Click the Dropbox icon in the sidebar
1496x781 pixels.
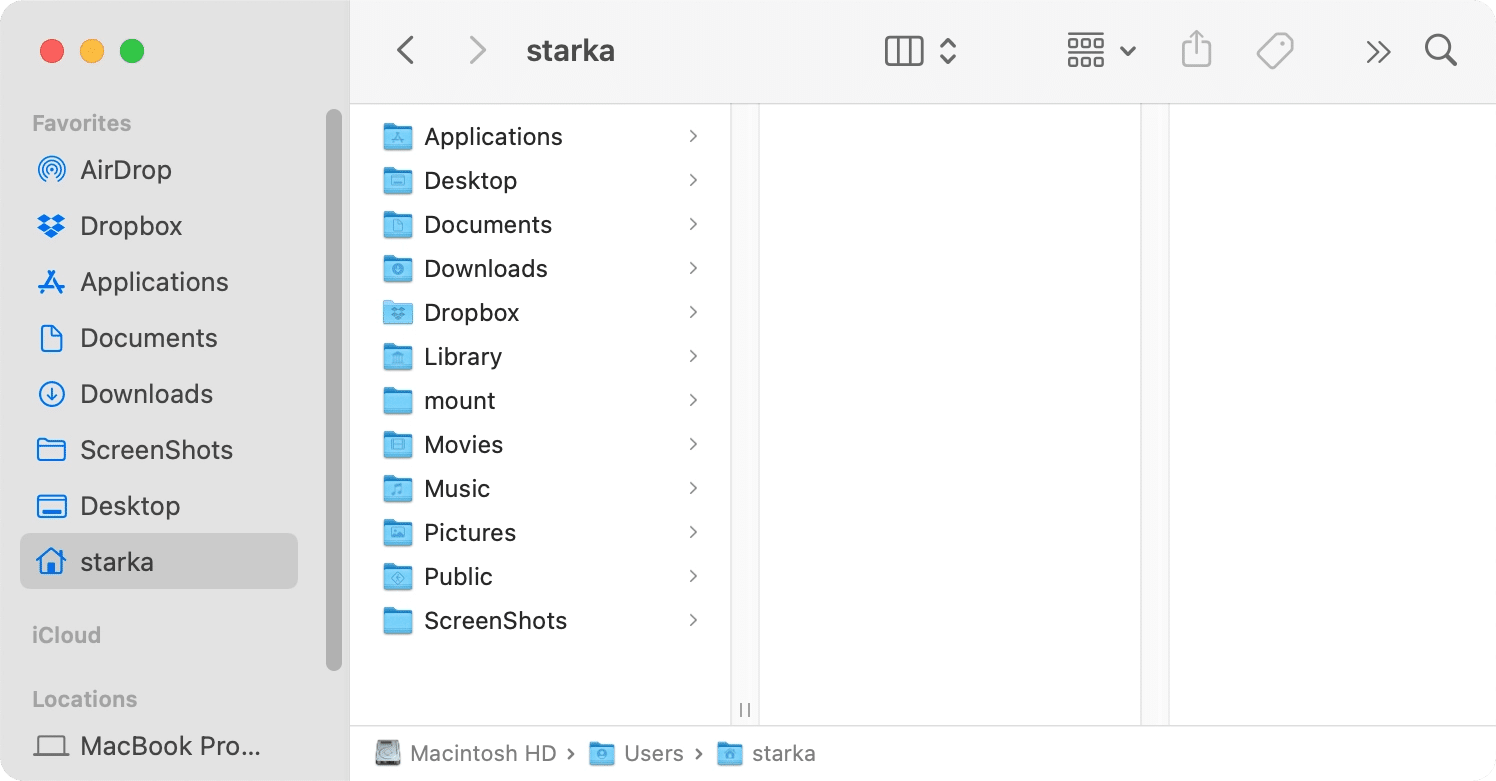click(x=50, y=225)
